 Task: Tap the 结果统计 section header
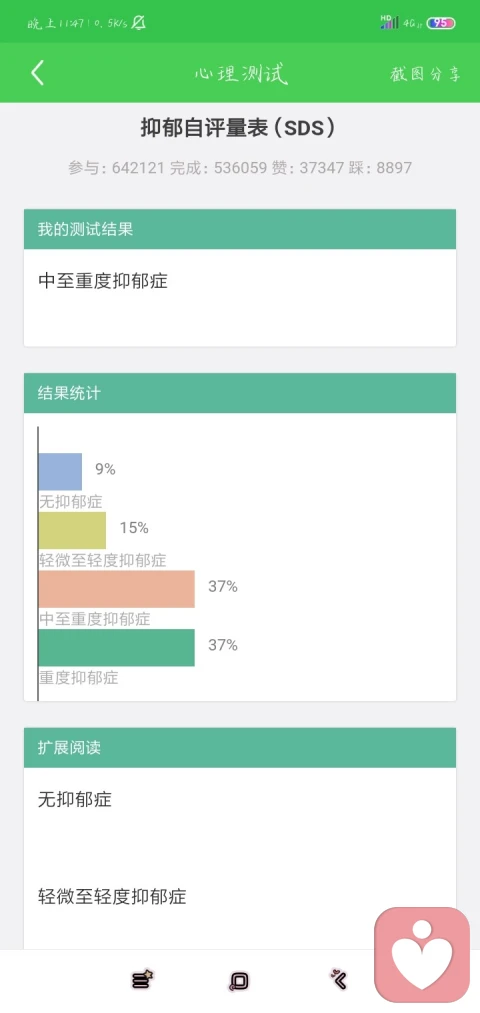click(240, 393)
